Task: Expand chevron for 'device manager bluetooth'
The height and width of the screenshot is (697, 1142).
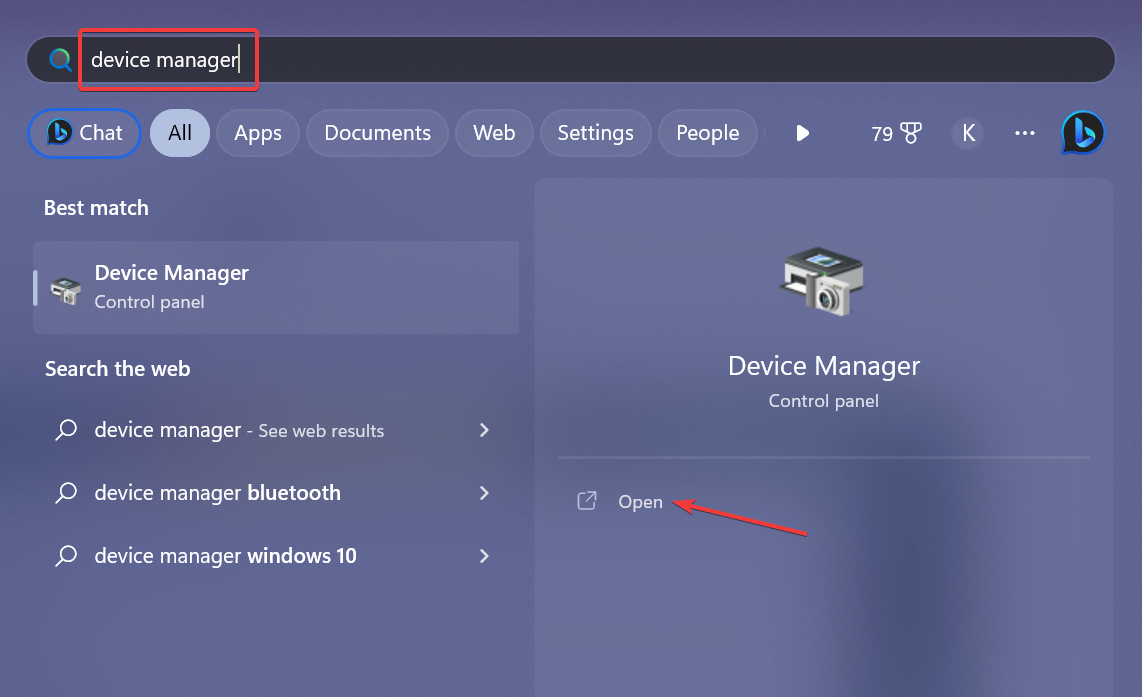Action: pos(484,493)
